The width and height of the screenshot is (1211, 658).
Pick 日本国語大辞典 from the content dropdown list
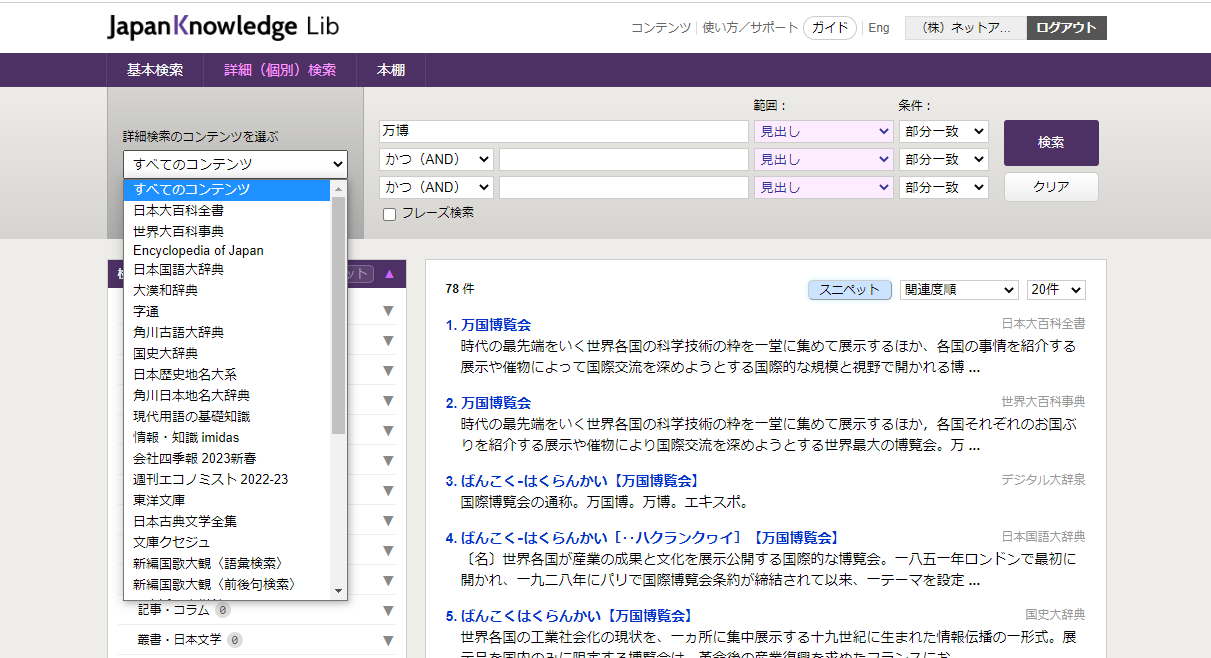coord(227,270)
